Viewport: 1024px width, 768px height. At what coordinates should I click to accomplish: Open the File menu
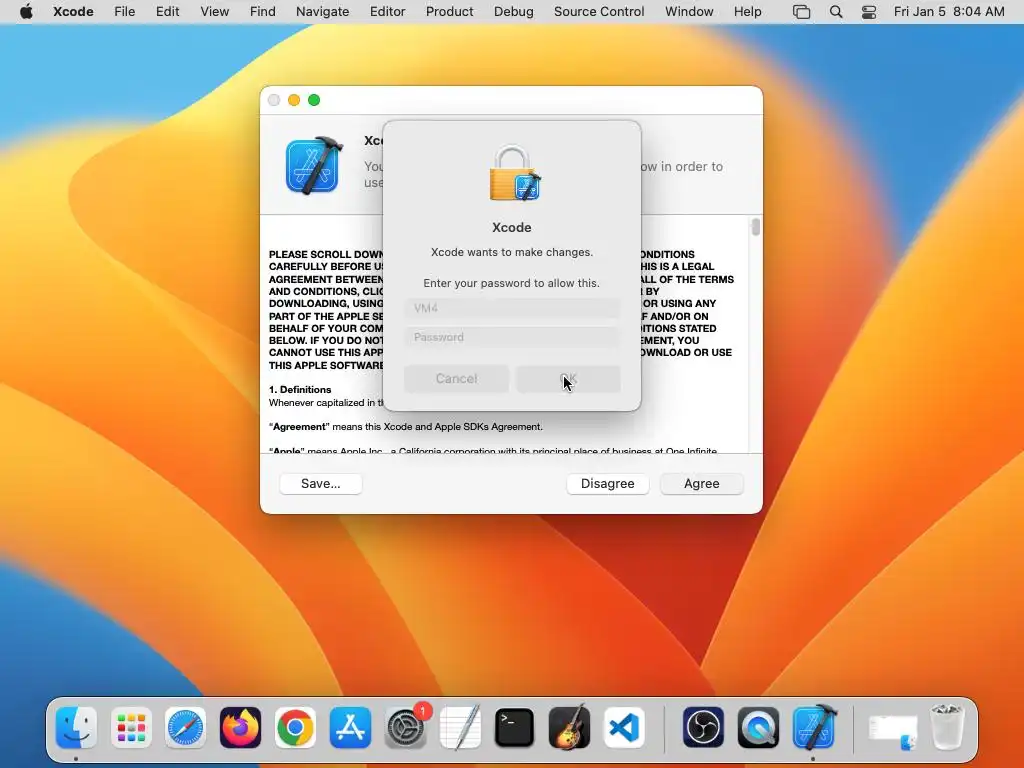pos(124,12)
